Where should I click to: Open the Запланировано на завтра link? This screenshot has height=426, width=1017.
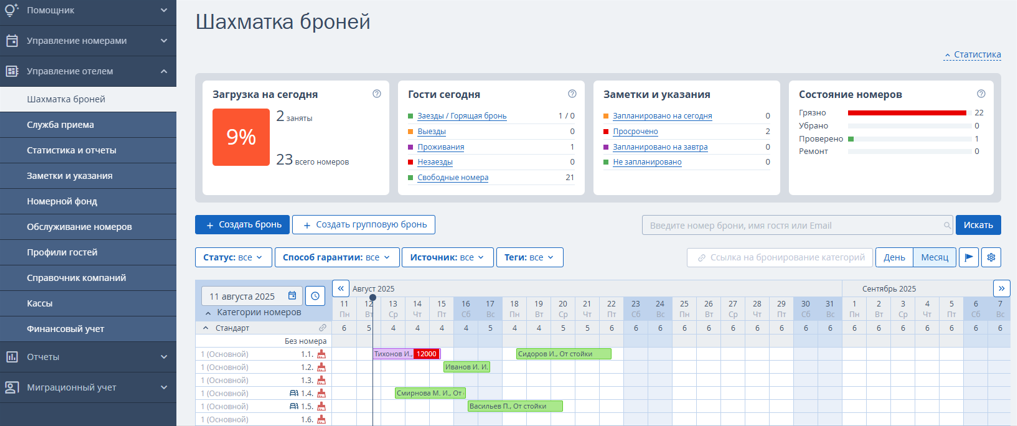[660, 147]
